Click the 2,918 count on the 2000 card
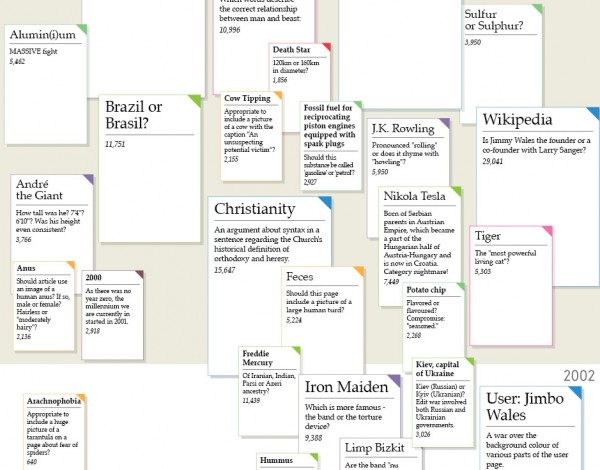 click(x=93, y=331)
